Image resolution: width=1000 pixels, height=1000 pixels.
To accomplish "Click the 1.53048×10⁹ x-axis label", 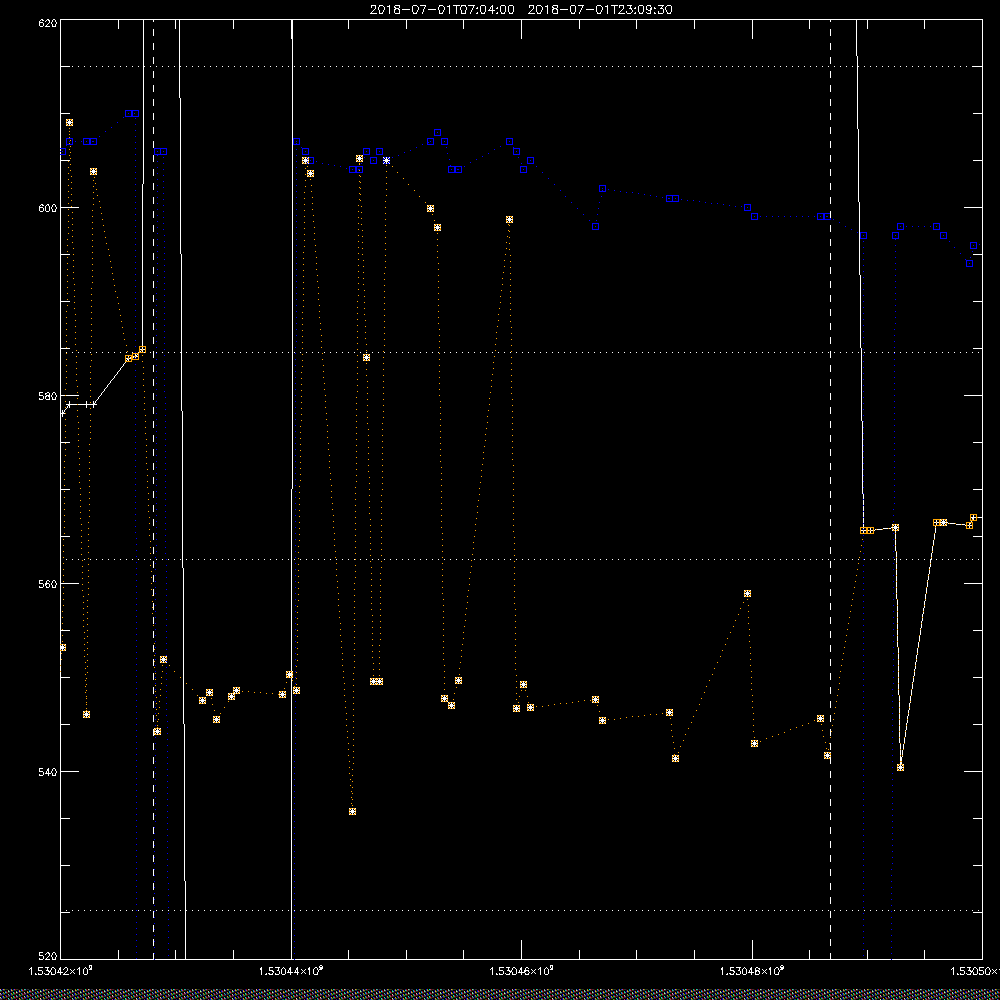I will click(752, 971).
